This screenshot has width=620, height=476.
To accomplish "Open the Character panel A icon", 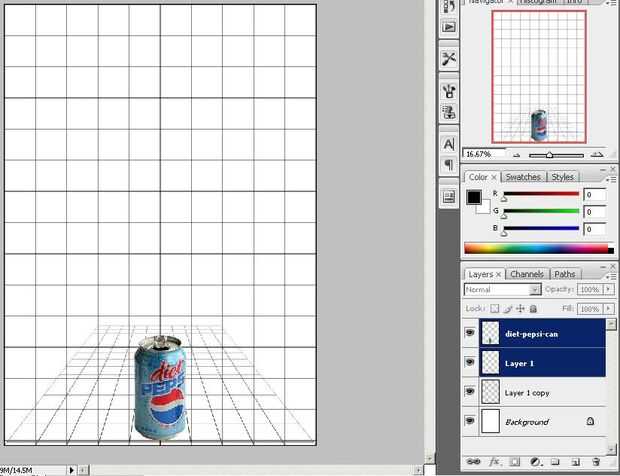I will coord(449,144).
